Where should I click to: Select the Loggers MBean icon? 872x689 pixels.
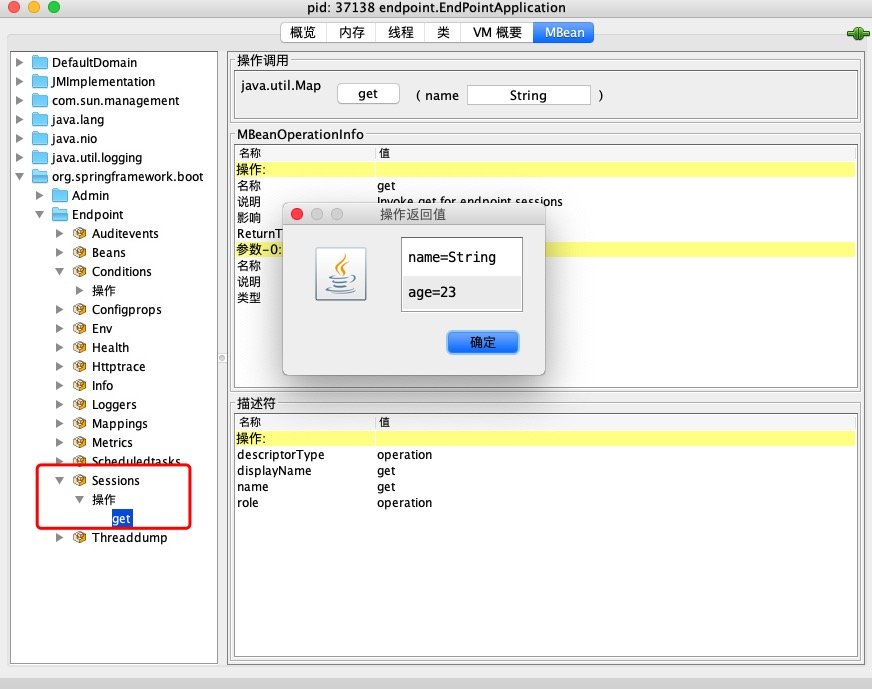click(x=80, y=404)
